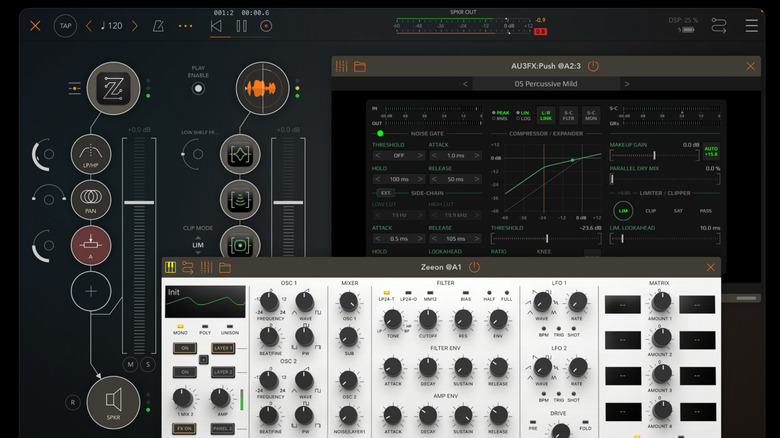780x438 pixels.
Task: Increase noise gate THRESHOLD from OFF
Action: click(420, 156)
